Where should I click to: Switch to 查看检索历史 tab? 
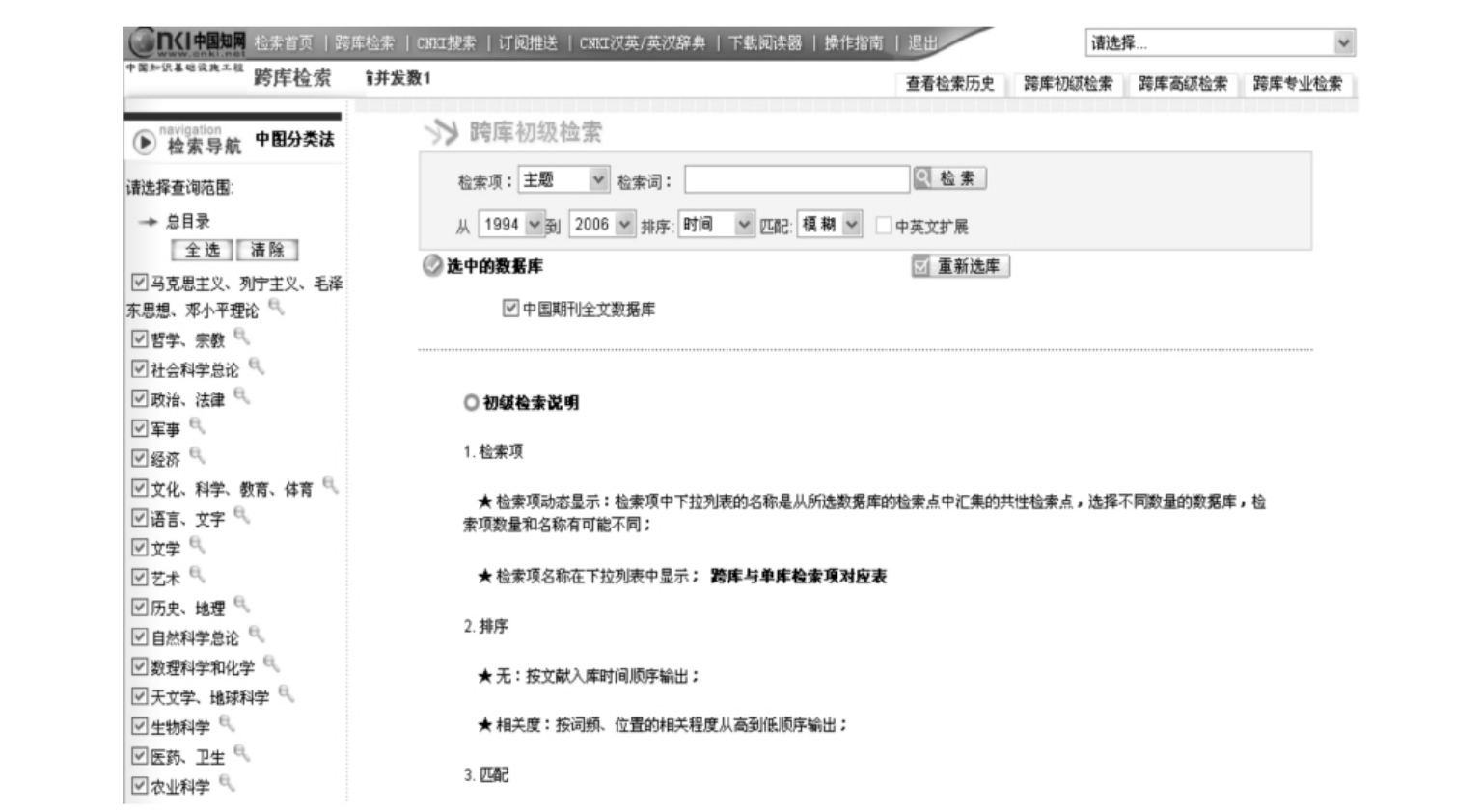tap(950, 84)
